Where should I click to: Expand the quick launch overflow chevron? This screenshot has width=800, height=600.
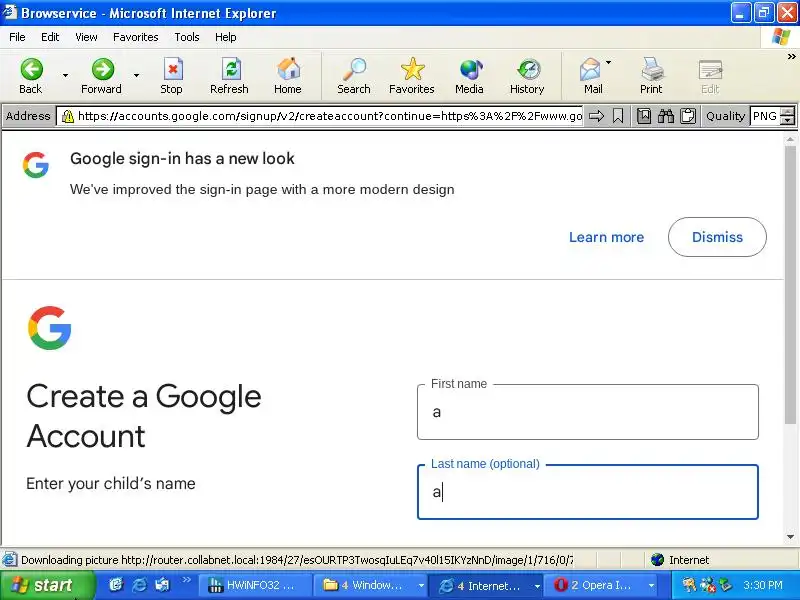click(x=186, y=580)
